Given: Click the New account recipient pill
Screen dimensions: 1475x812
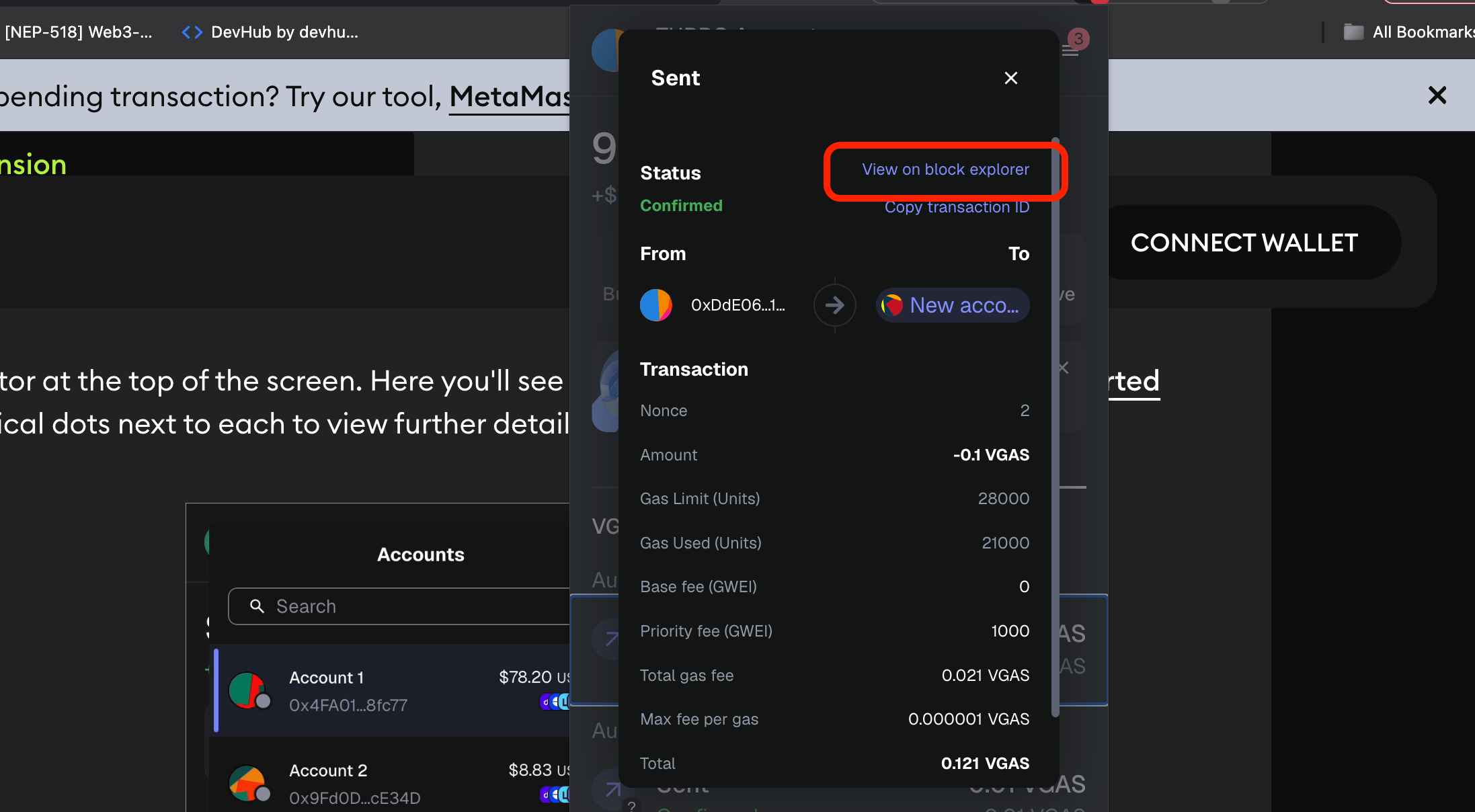Looking at the screenshot, I should coord(952,305).
